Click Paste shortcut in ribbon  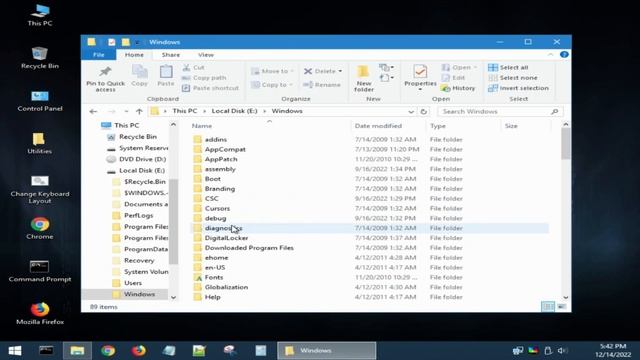[210, 88]
